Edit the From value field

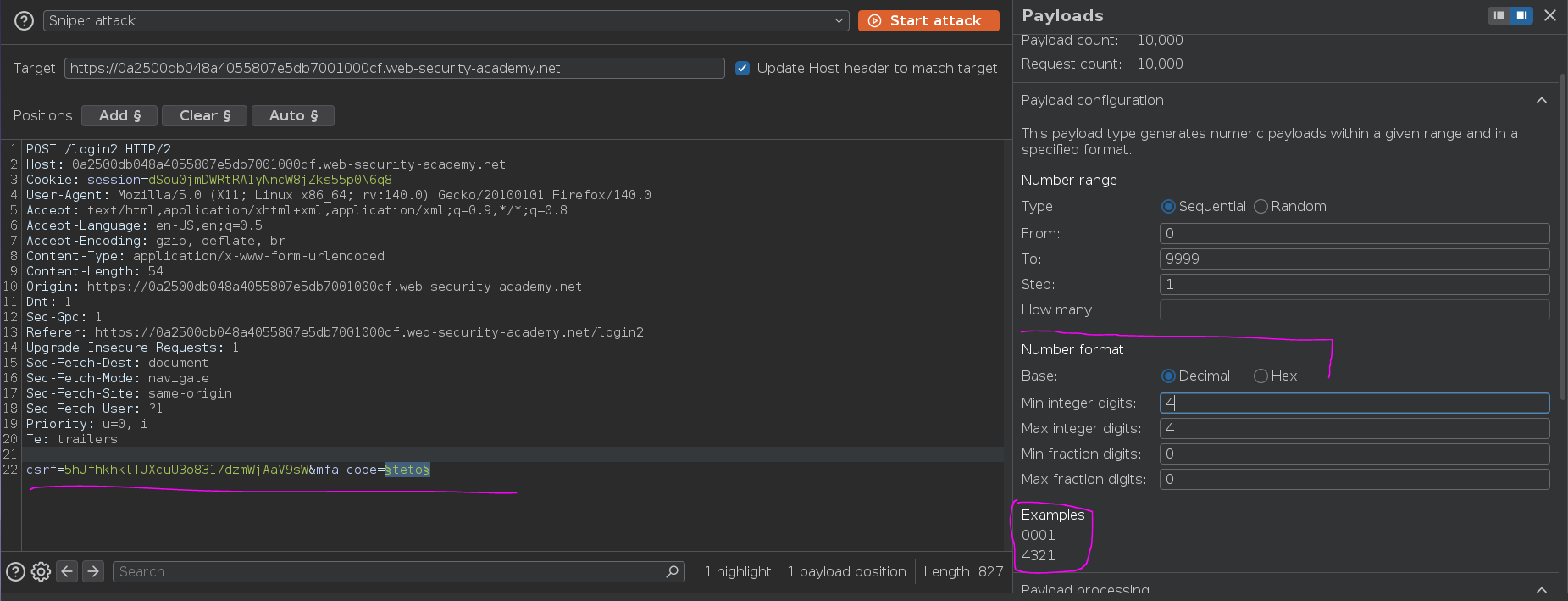[1354, 233]
